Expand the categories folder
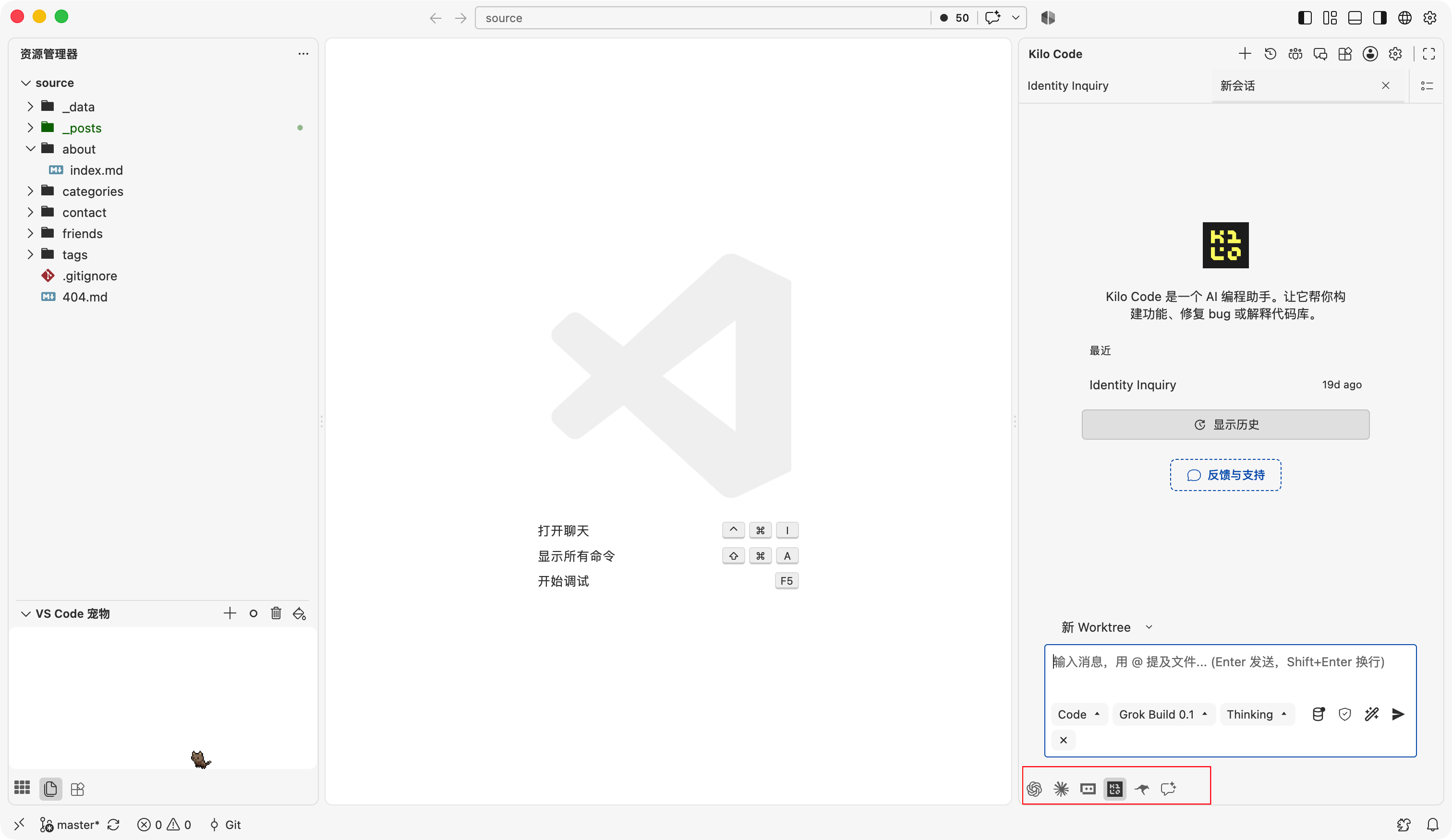This screenshot has width=1452, height=840. pos(31,191)
